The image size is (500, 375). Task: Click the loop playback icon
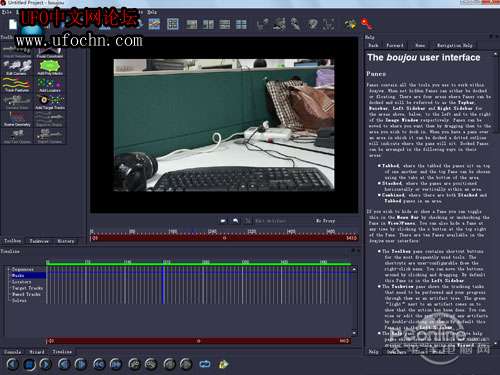point(205,364)
